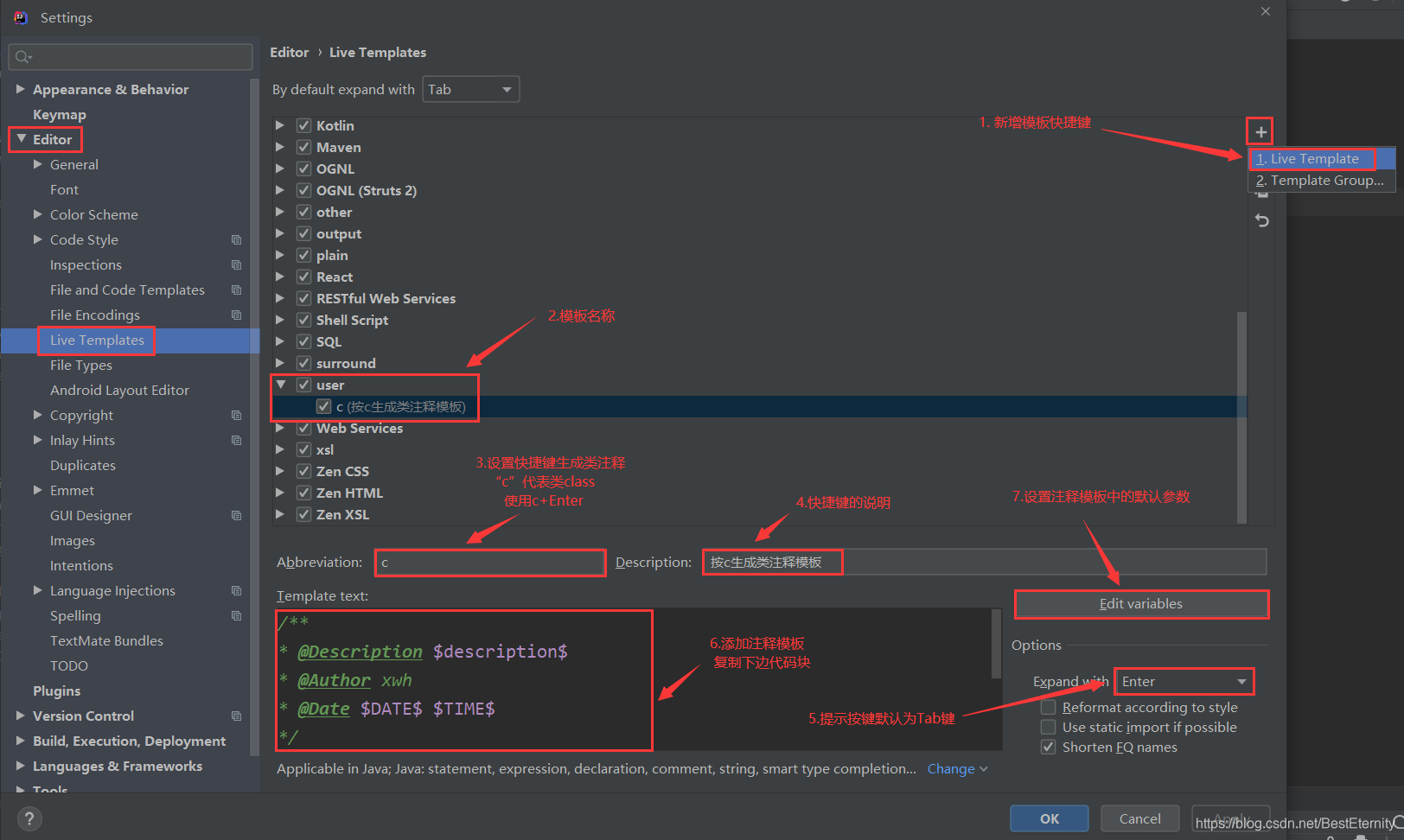Image resolution: width=1404 pixels, height=840 pixels.
Task: Open Android Layout Editor settings
Action: 119,391
